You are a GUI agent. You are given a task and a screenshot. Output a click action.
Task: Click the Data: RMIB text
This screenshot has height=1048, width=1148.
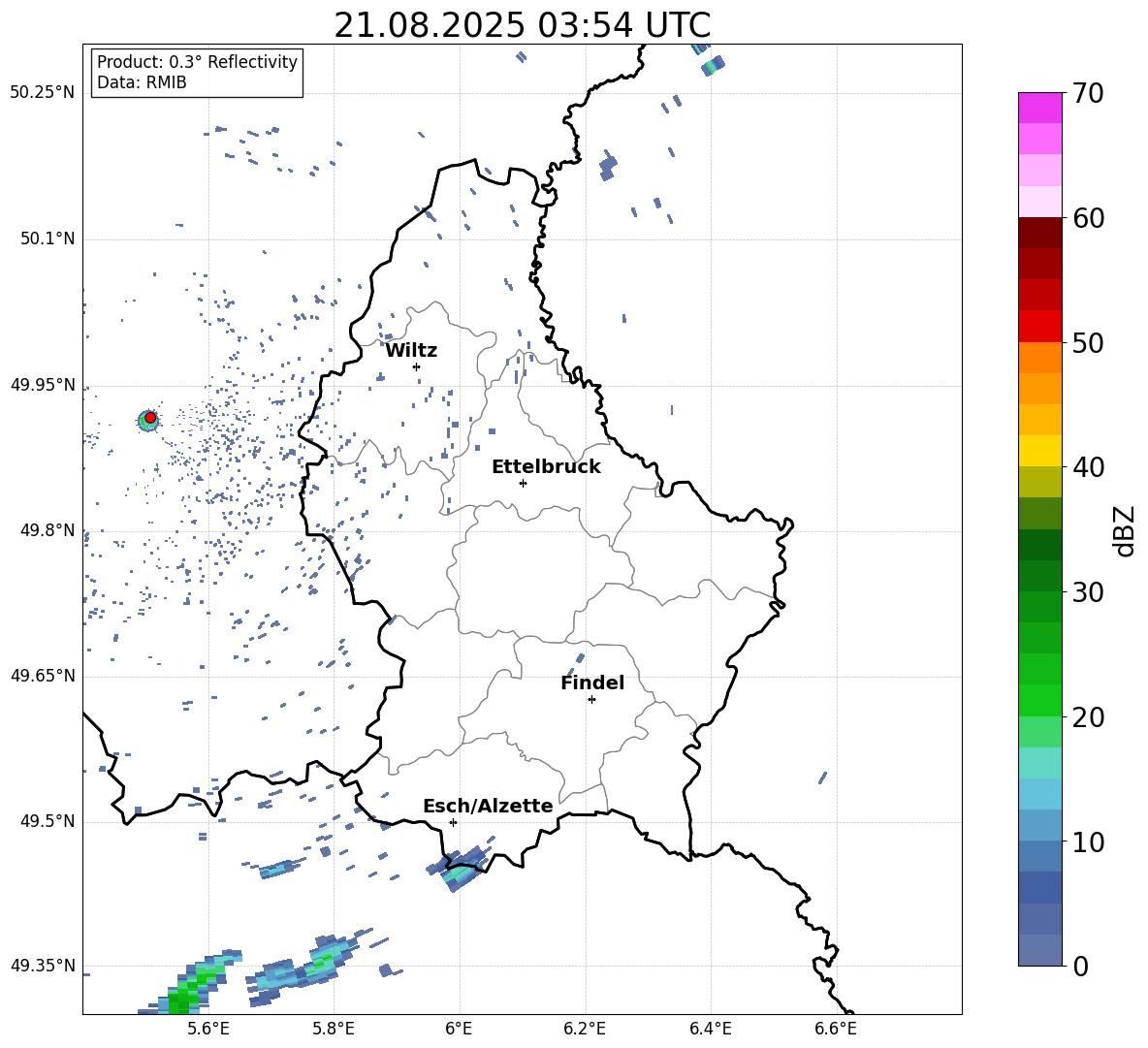(142, 82)
